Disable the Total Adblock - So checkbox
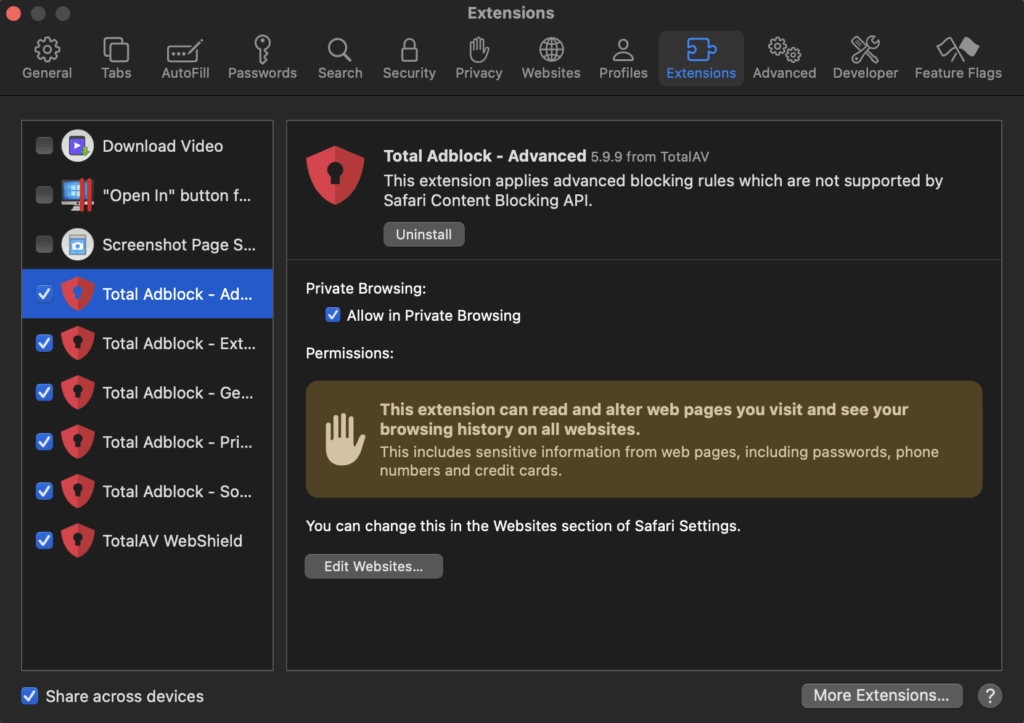Image resolution: width=1024 pixels, height=723 pixels. pos(44,490)
